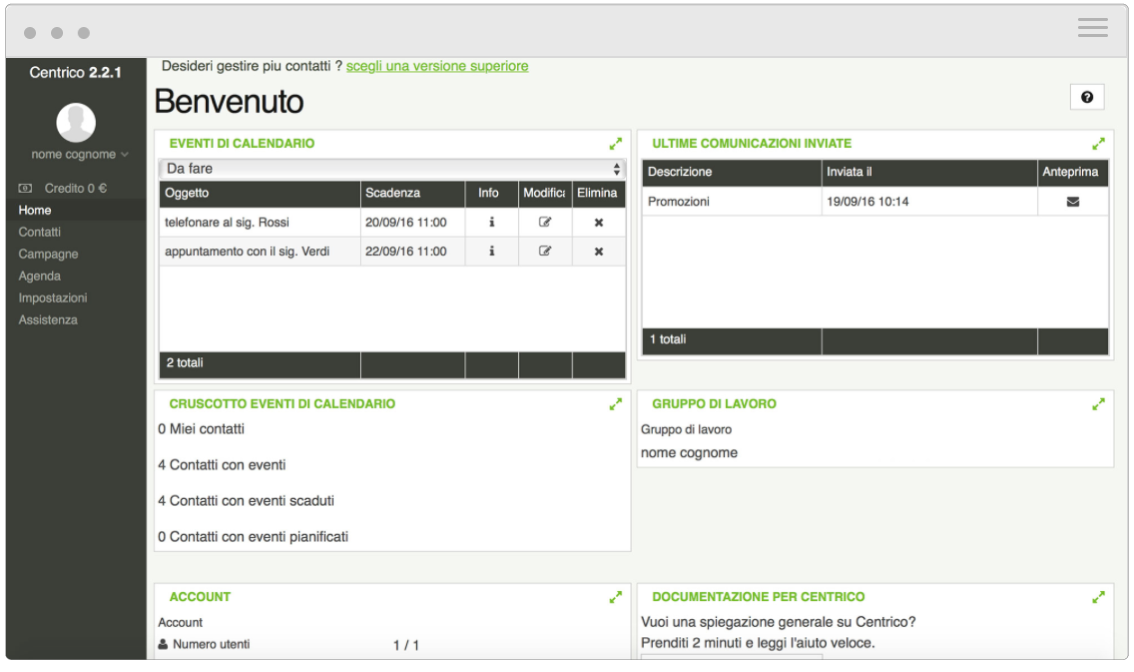Delete the 'telefonare al sig. Rossi' event
This screenshot has width=1134, height=672.
coord(597,222)
